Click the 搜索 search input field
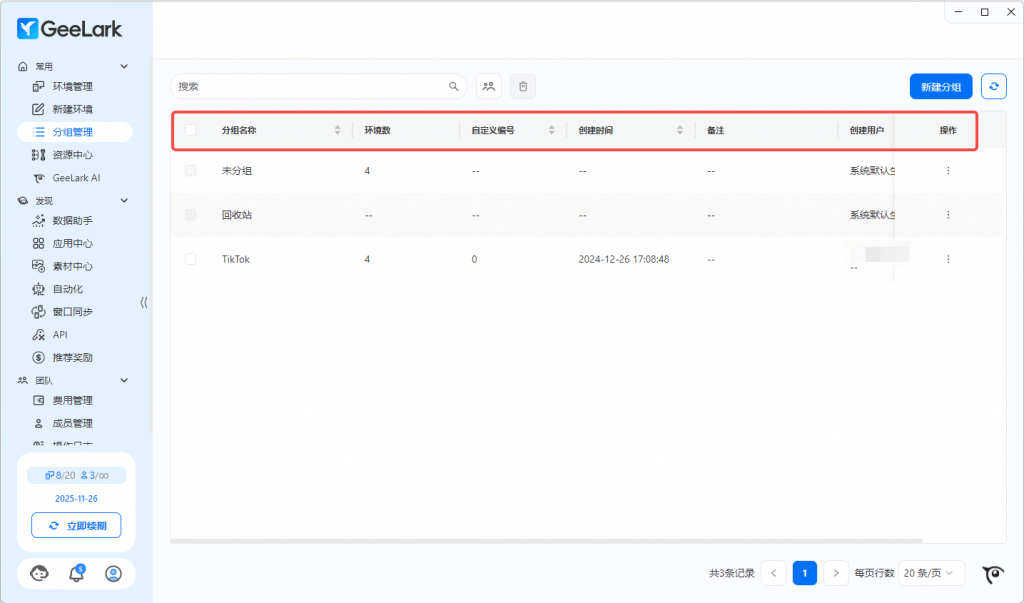 pos(310,87)
